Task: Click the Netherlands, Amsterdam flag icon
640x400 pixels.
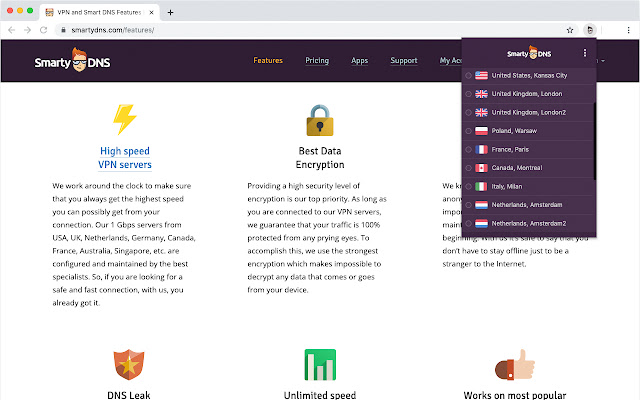Action: [x=481, y=205]
